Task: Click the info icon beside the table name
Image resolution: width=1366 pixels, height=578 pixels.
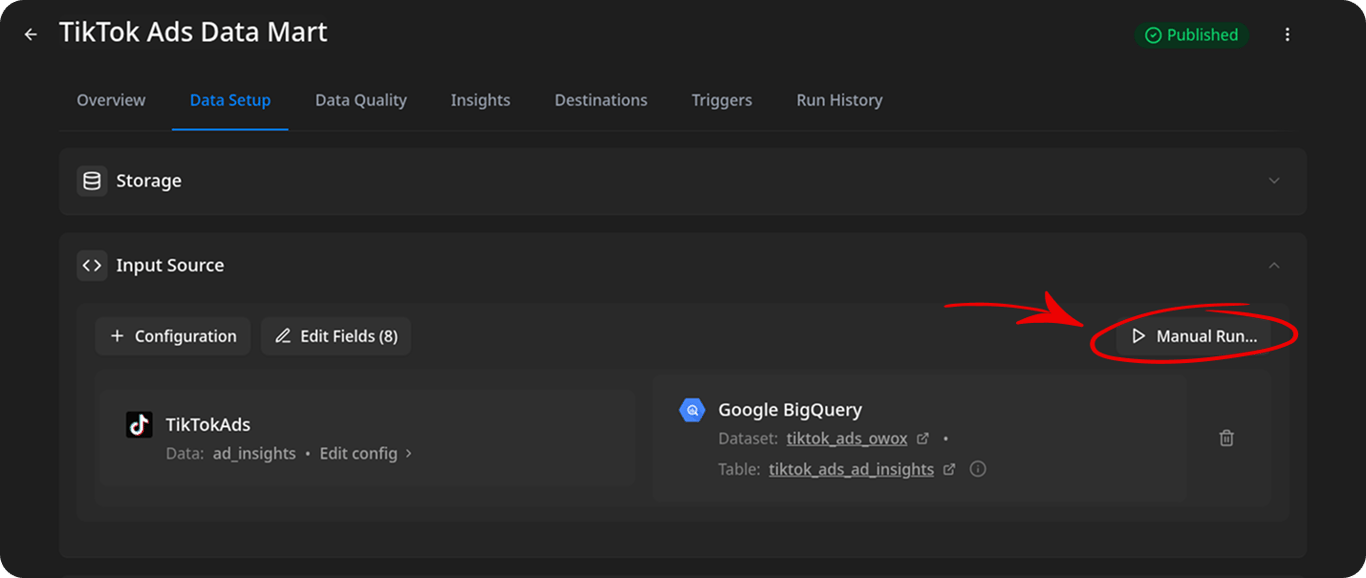Action: coord(978,469)
